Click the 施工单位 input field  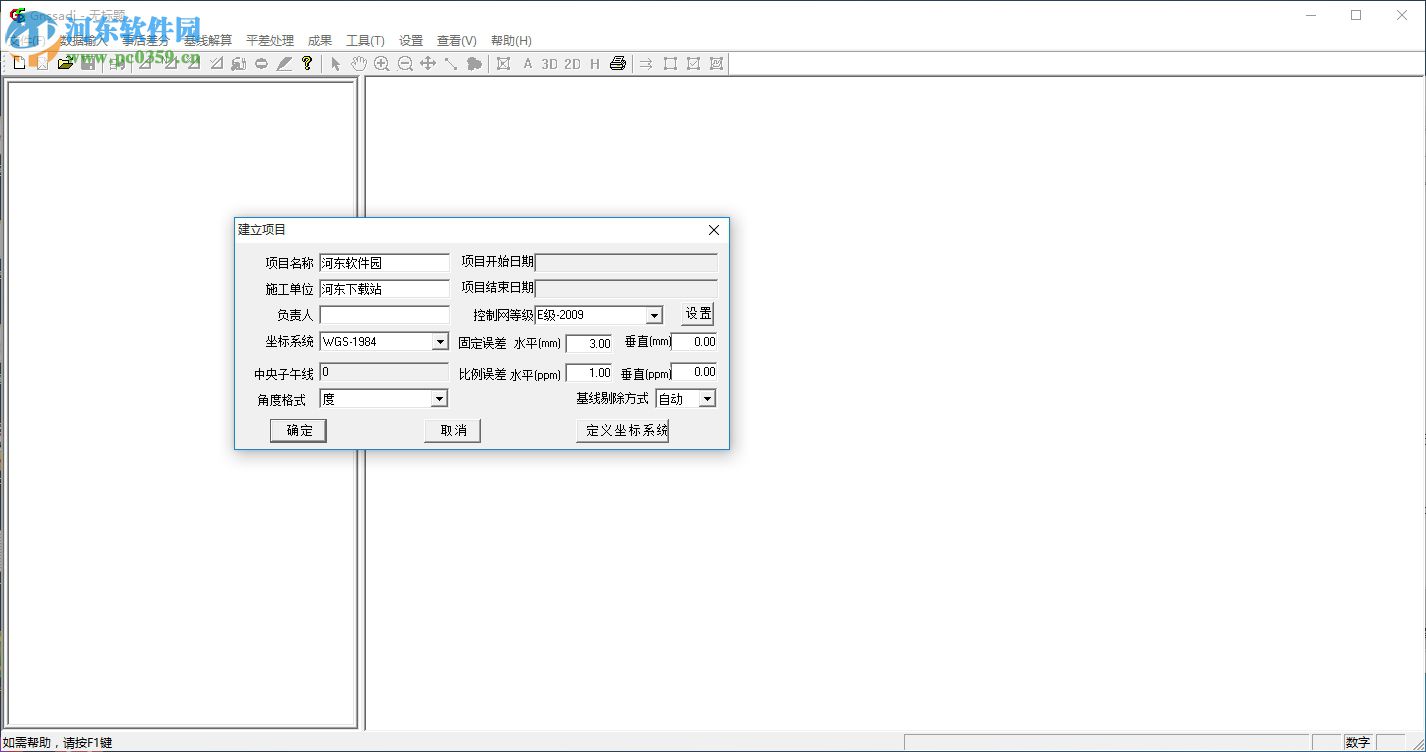385,289
